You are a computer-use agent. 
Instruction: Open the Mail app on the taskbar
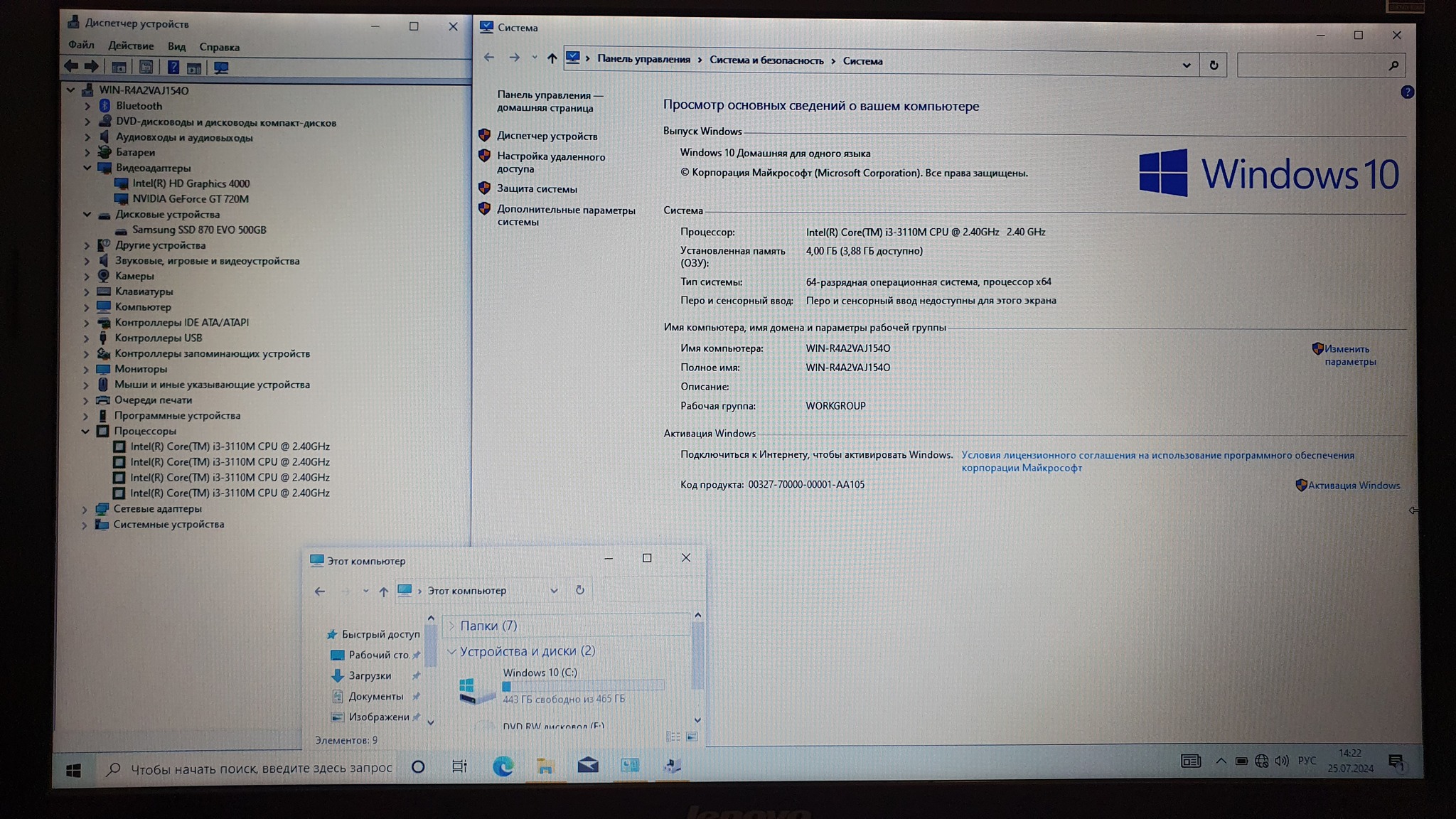pyautogui.click(x=587, y=765)
